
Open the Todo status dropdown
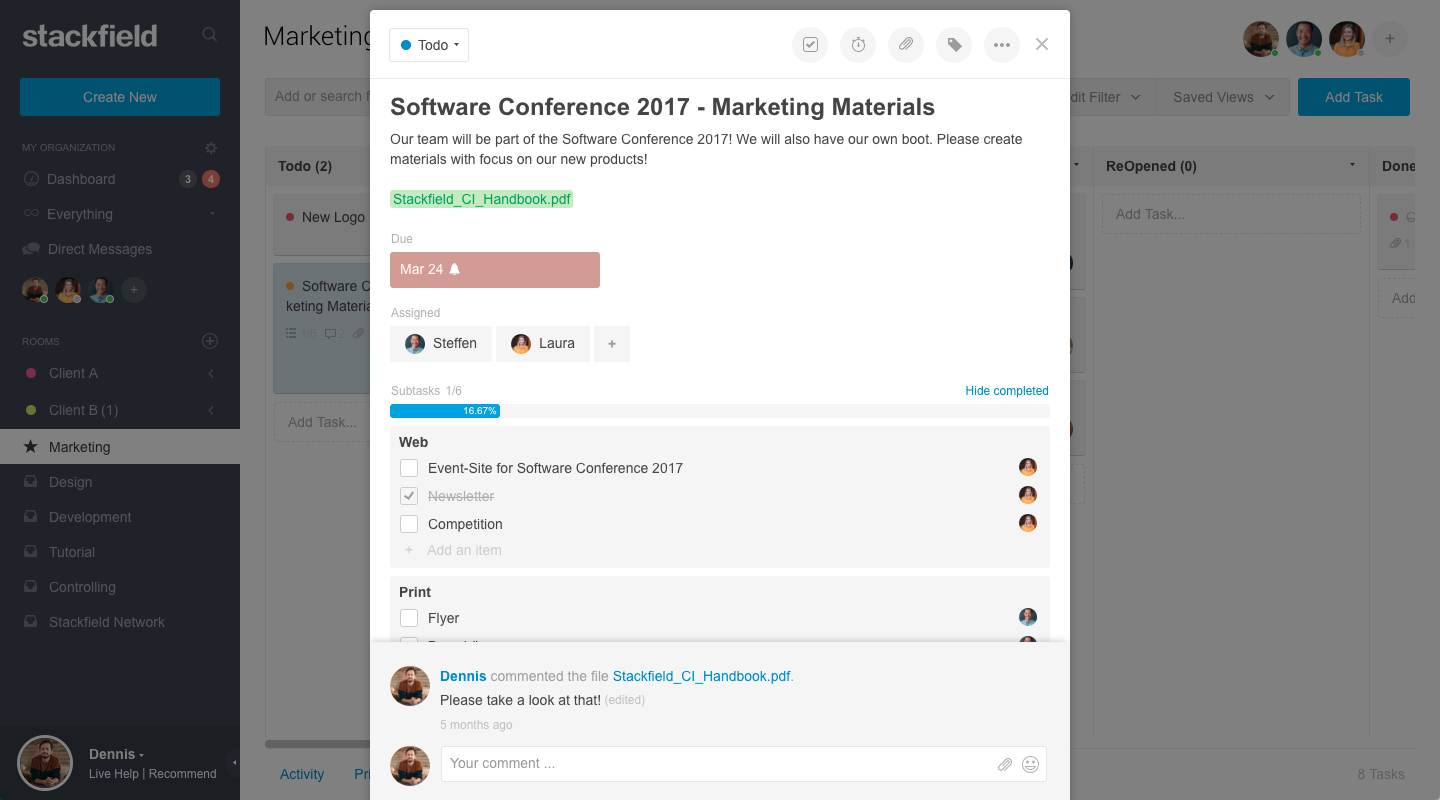[x=429, y=45]
